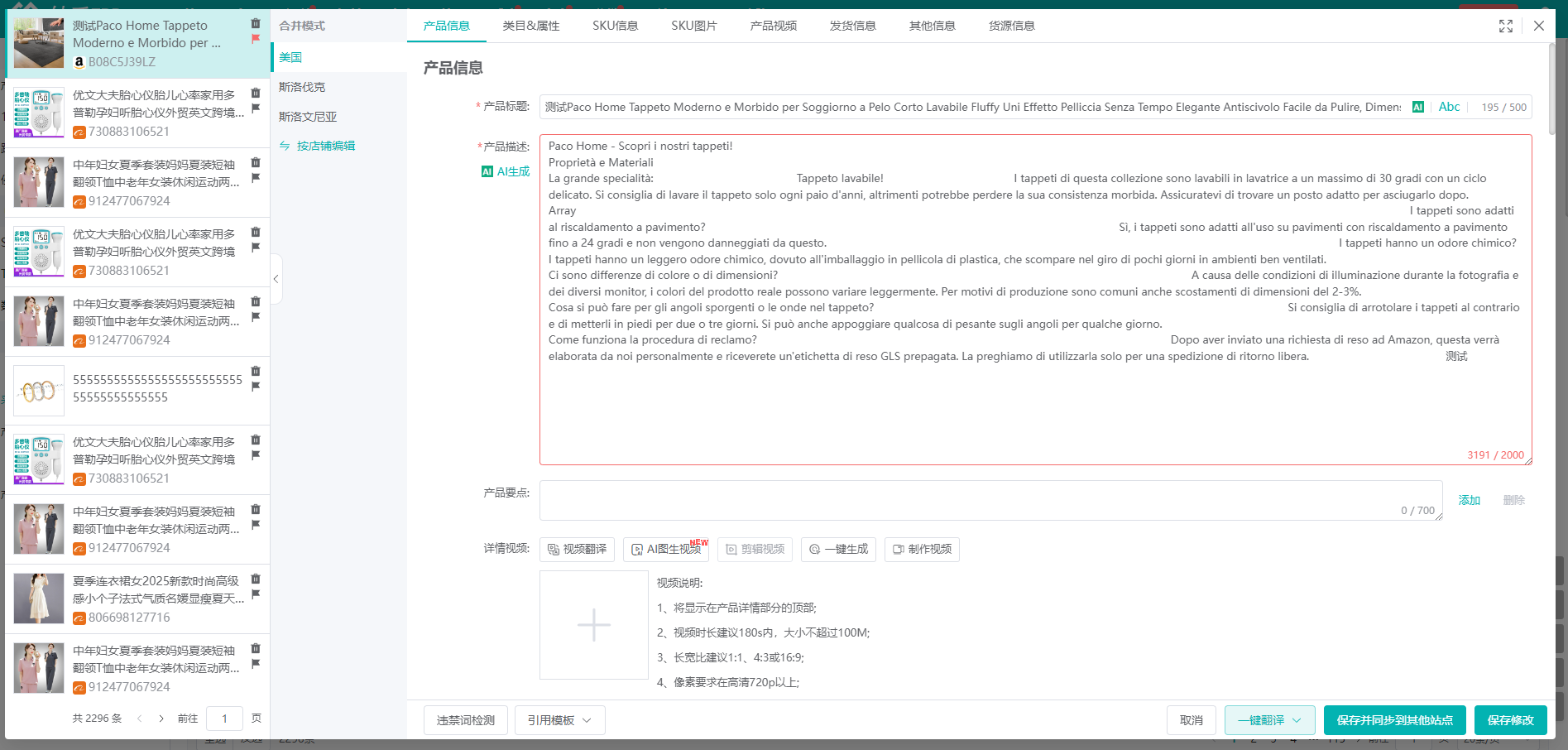Screen dimensions: 1568x750
Task: Click the Abc case tool in title field
Action: (1449, 107)
